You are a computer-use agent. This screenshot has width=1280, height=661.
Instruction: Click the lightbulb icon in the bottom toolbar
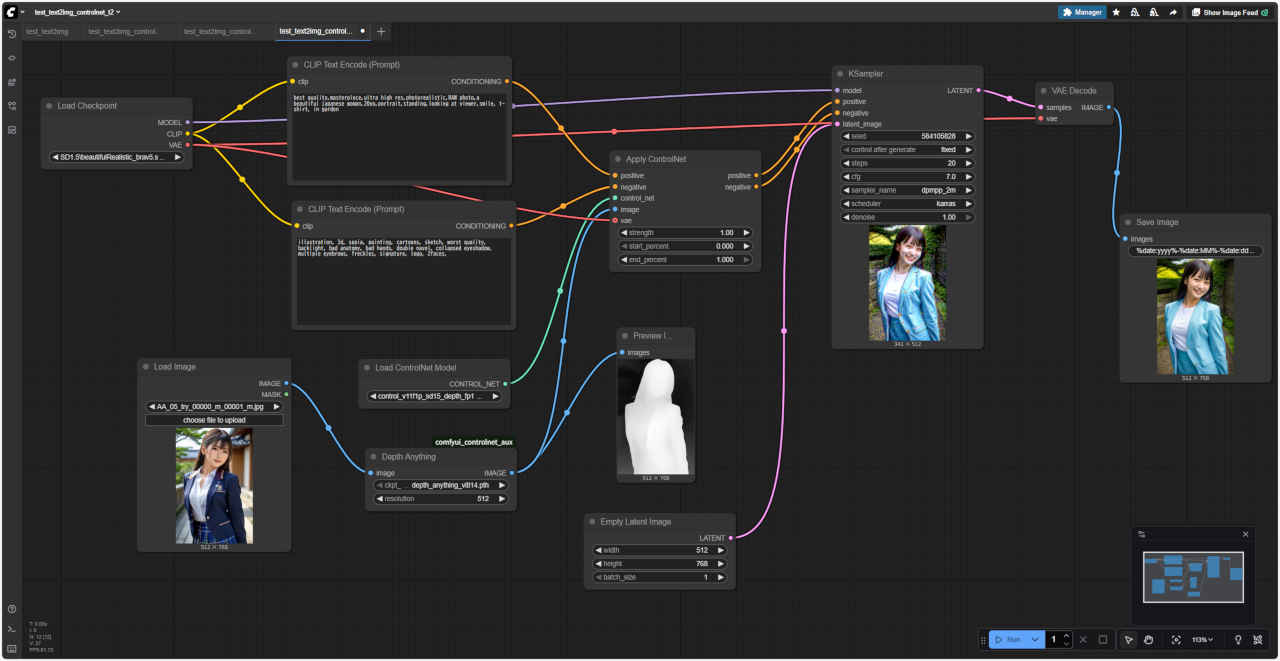click(x=1238, y=639)
